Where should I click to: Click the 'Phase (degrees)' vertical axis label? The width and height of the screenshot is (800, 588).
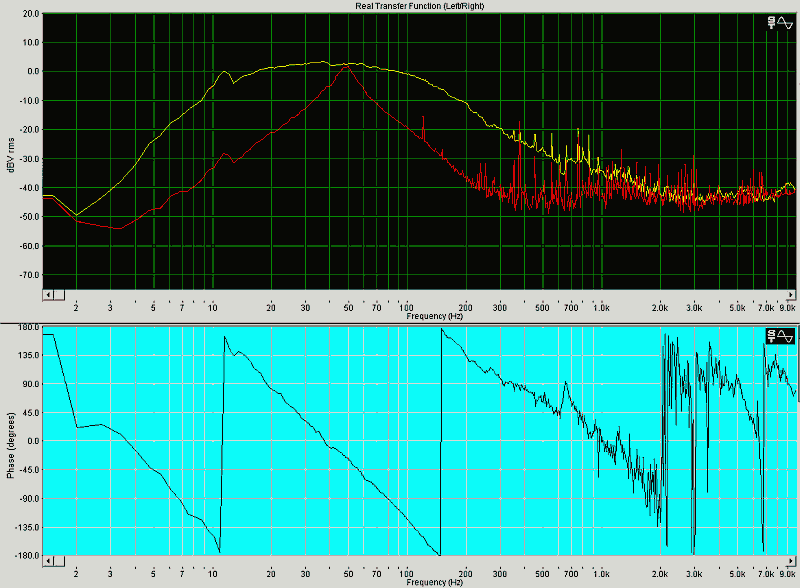pyautogui.click(x=10, y=446)
